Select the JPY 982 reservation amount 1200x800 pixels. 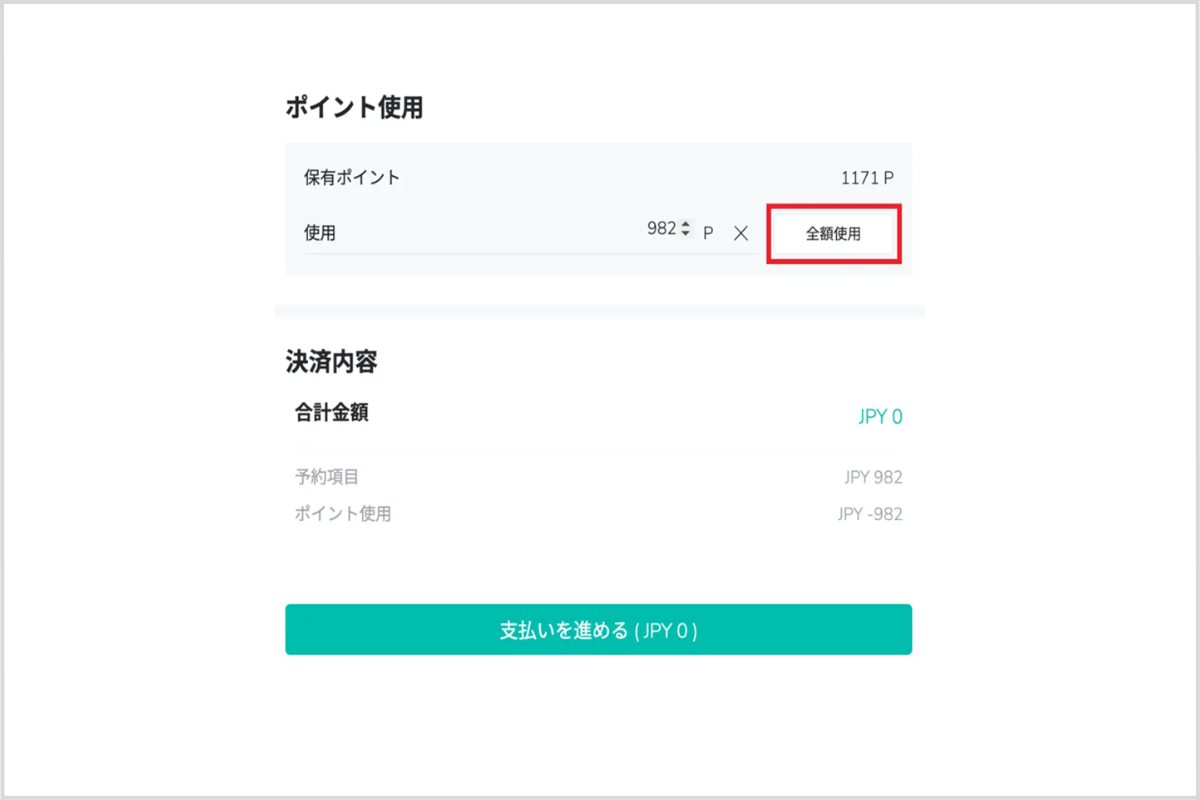873,477
